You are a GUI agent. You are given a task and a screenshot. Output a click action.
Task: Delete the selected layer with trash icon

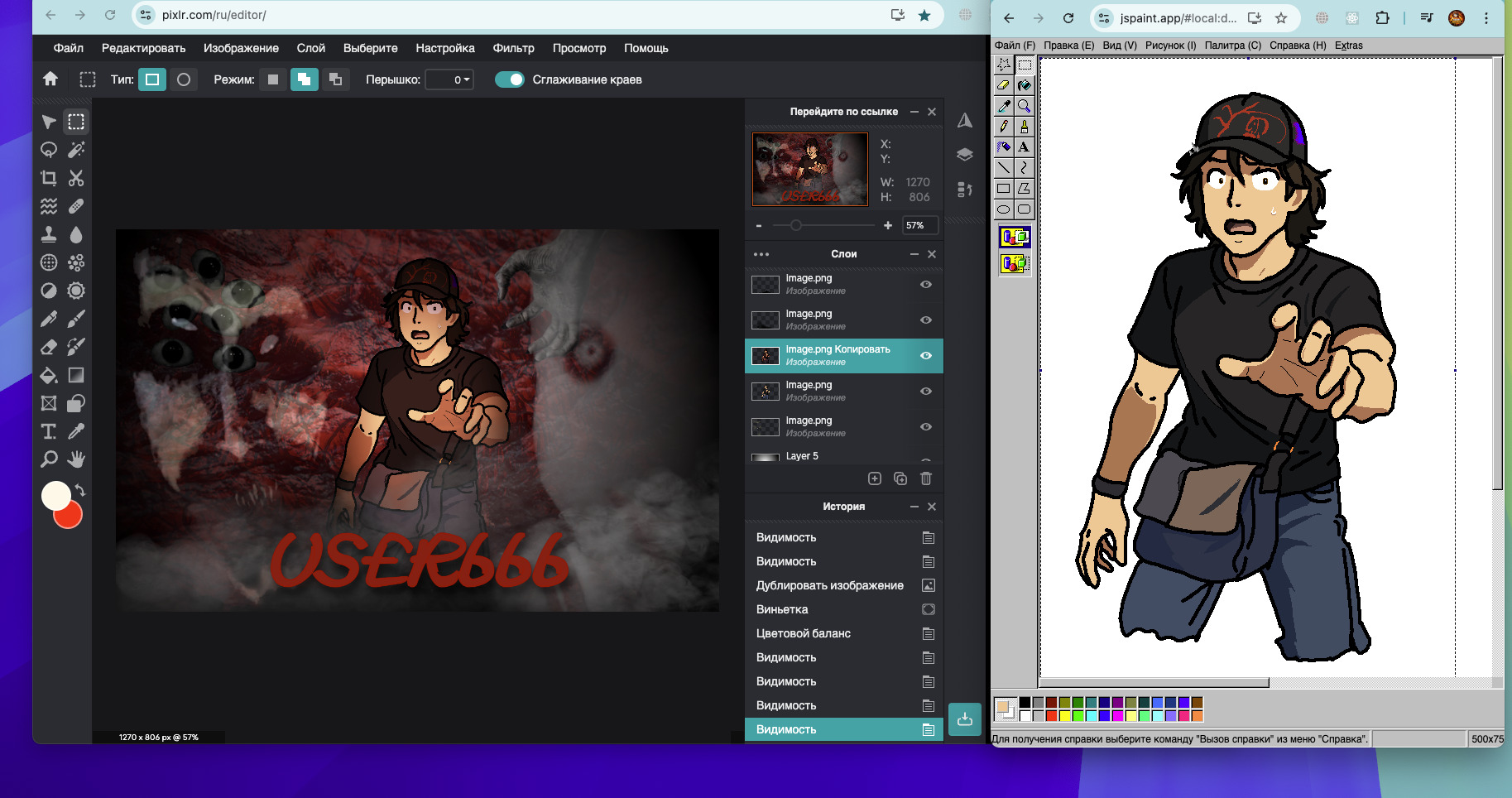point(926,478)
